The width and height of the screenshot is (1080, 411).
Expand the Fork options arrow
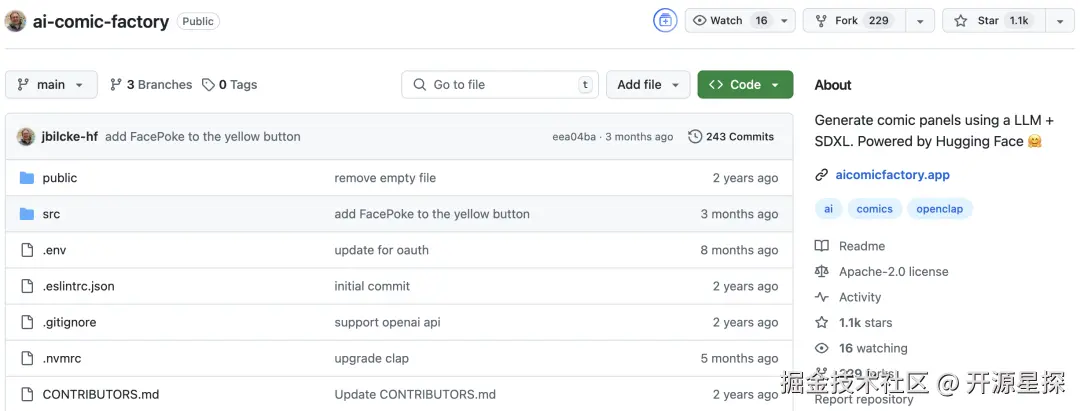[919, 21]
